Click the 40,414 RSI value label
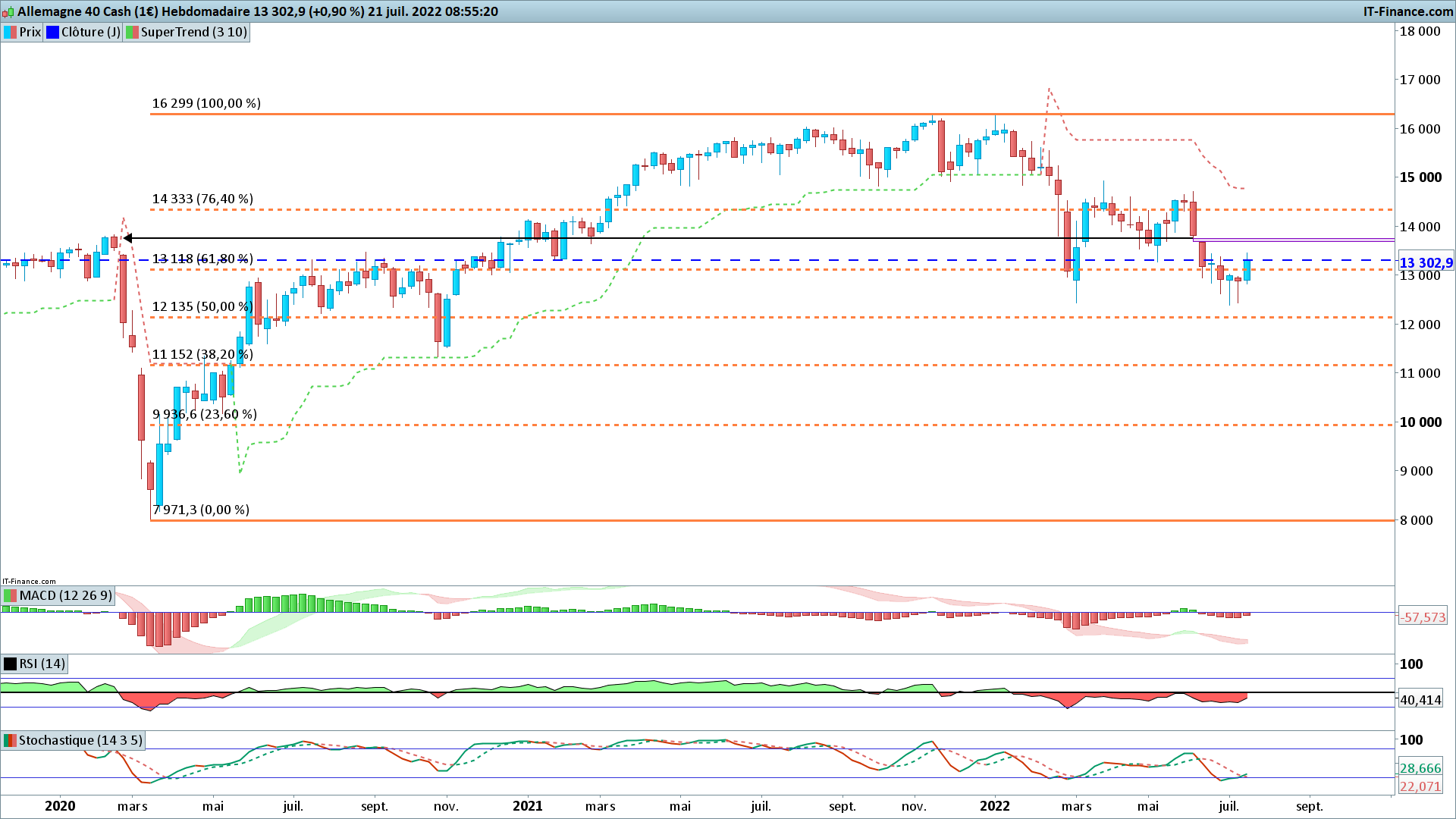The width and height of the screenshot is (1456, 819). tap(1420, 700)
